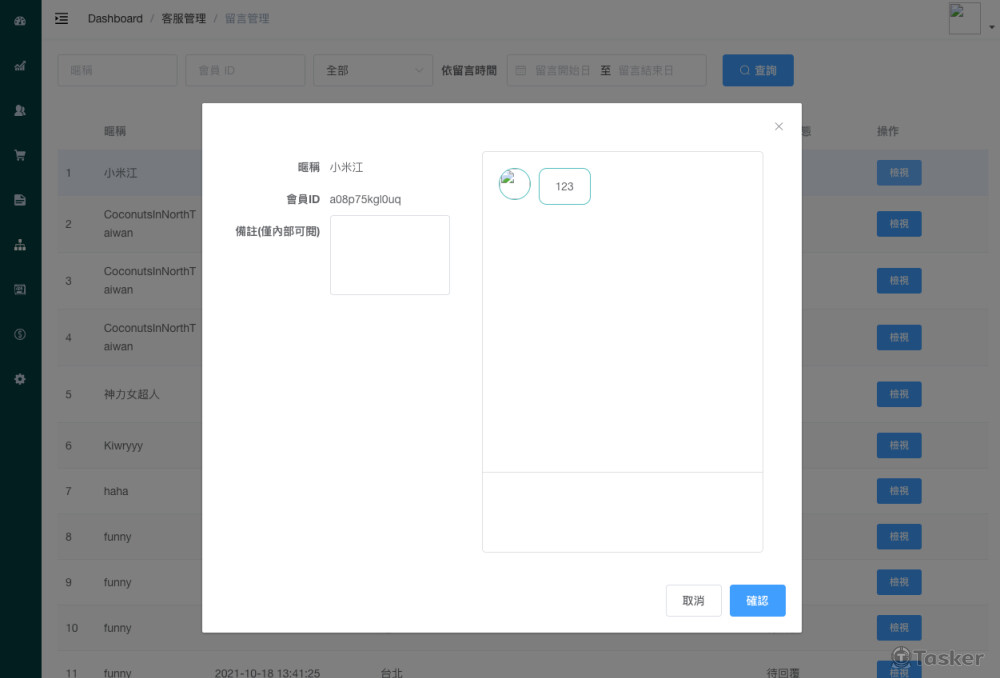Click the document sidebar icon
The height and width of the screenshot is (678, 1000).
[20, 200]
